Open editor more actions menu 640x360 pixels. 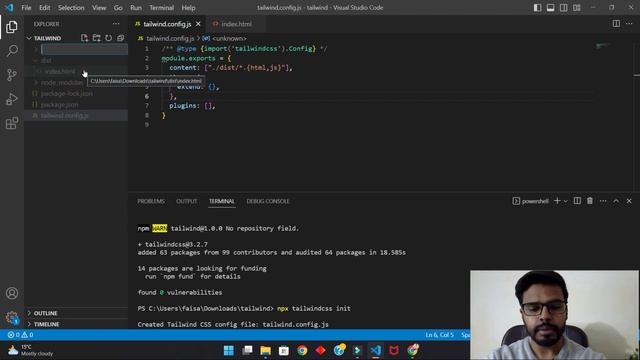tap(629, 24)
